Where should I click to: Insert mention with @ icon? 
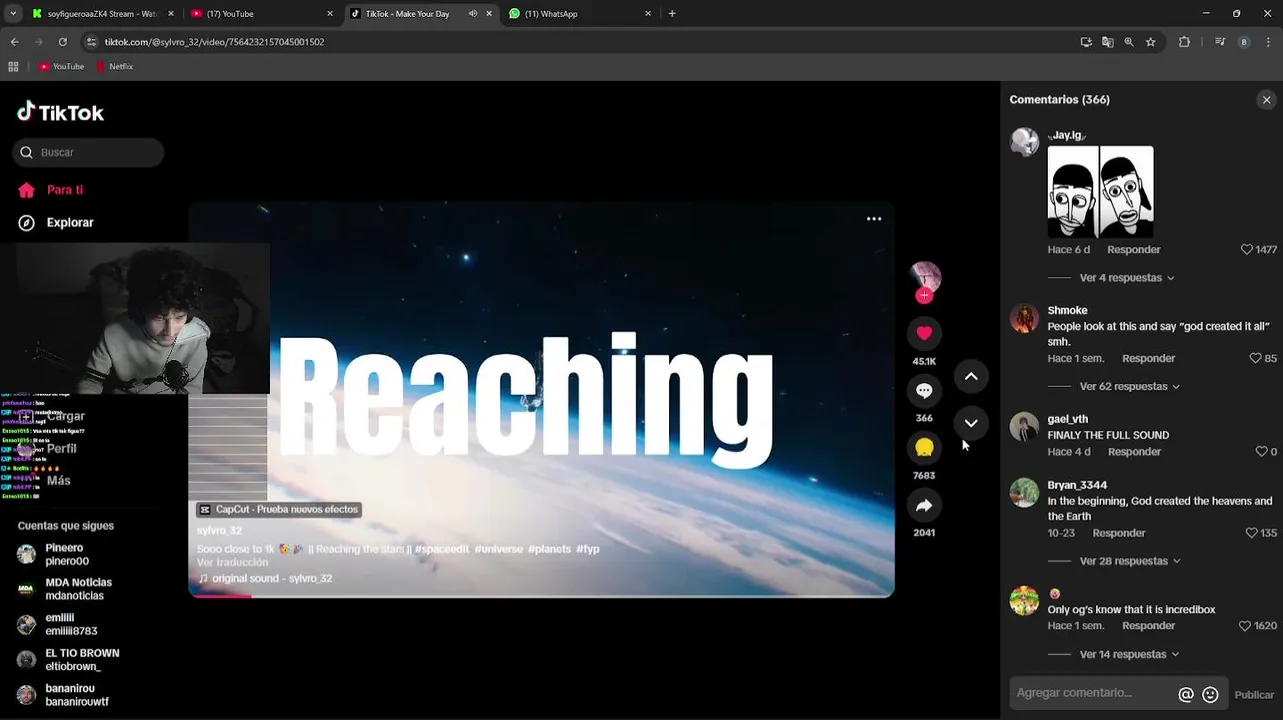1186,694
